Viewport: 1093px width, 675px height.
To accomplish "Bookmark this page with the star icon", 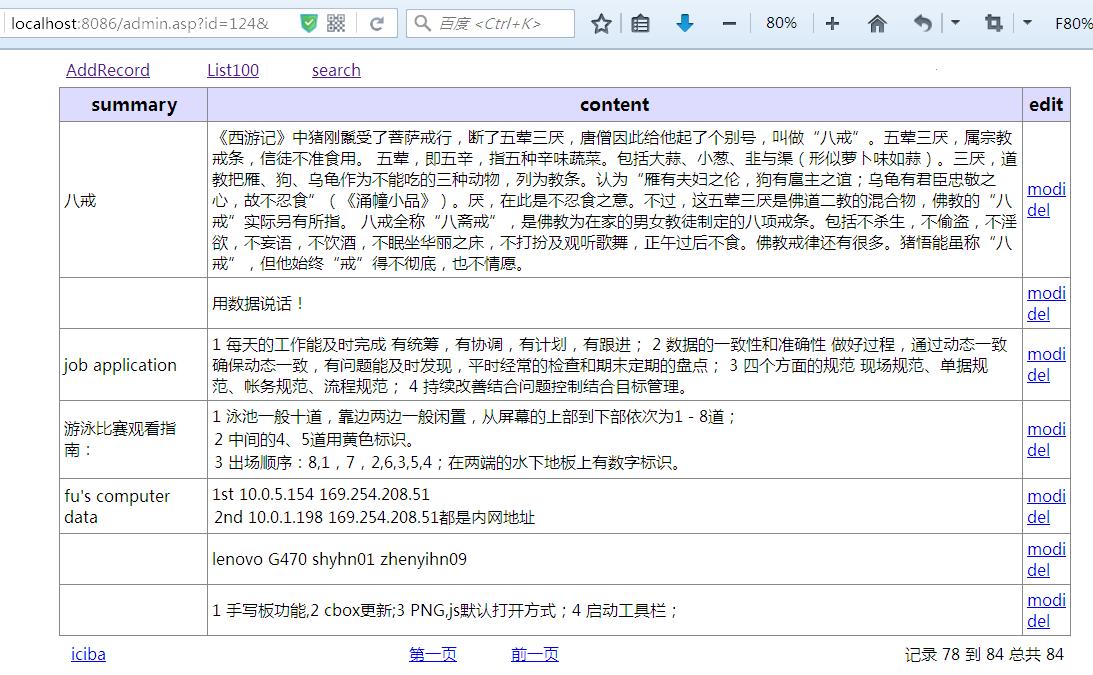I will [600, 23].
